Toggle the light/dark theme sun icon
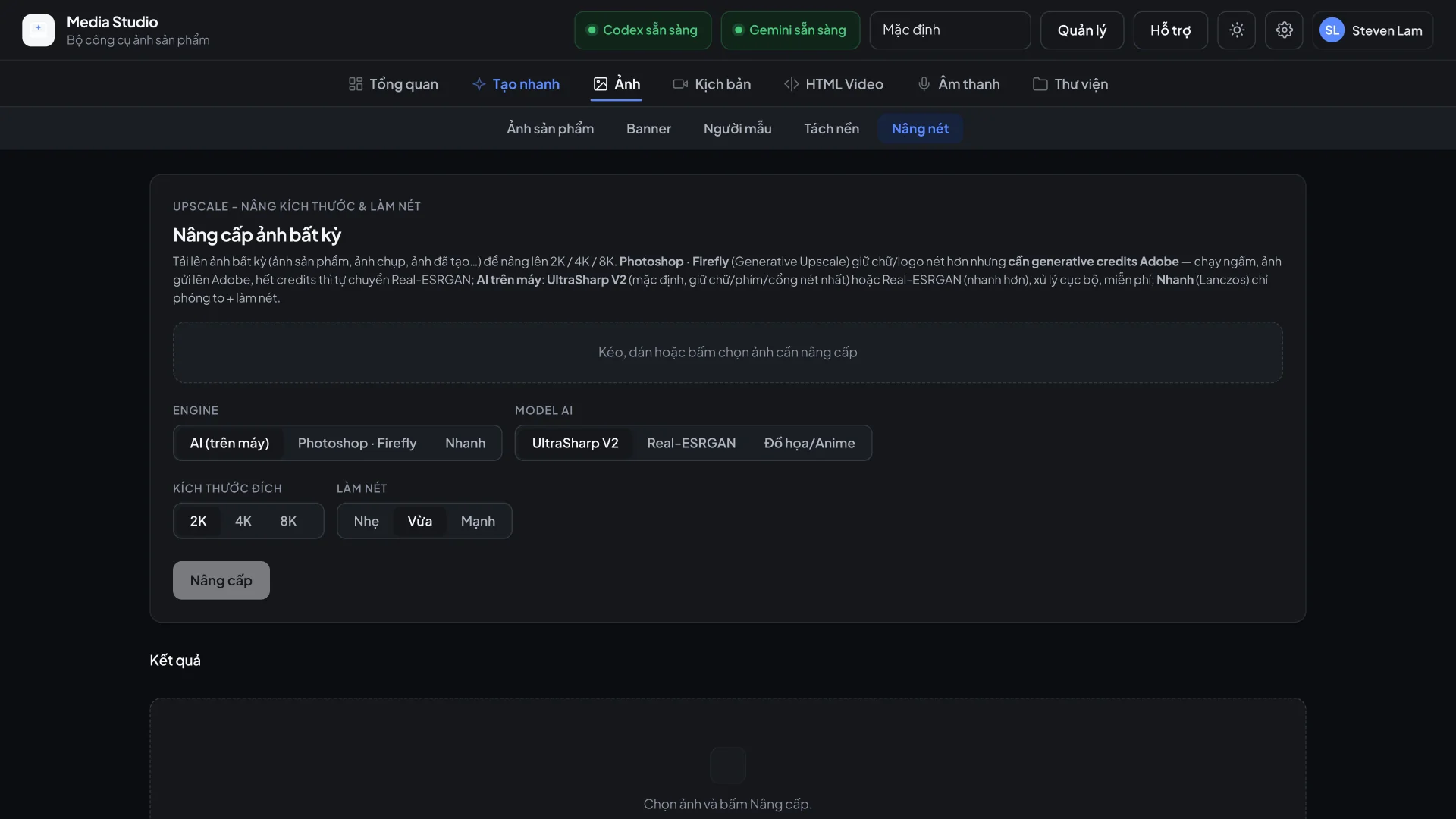 [x=1237, y=30]
